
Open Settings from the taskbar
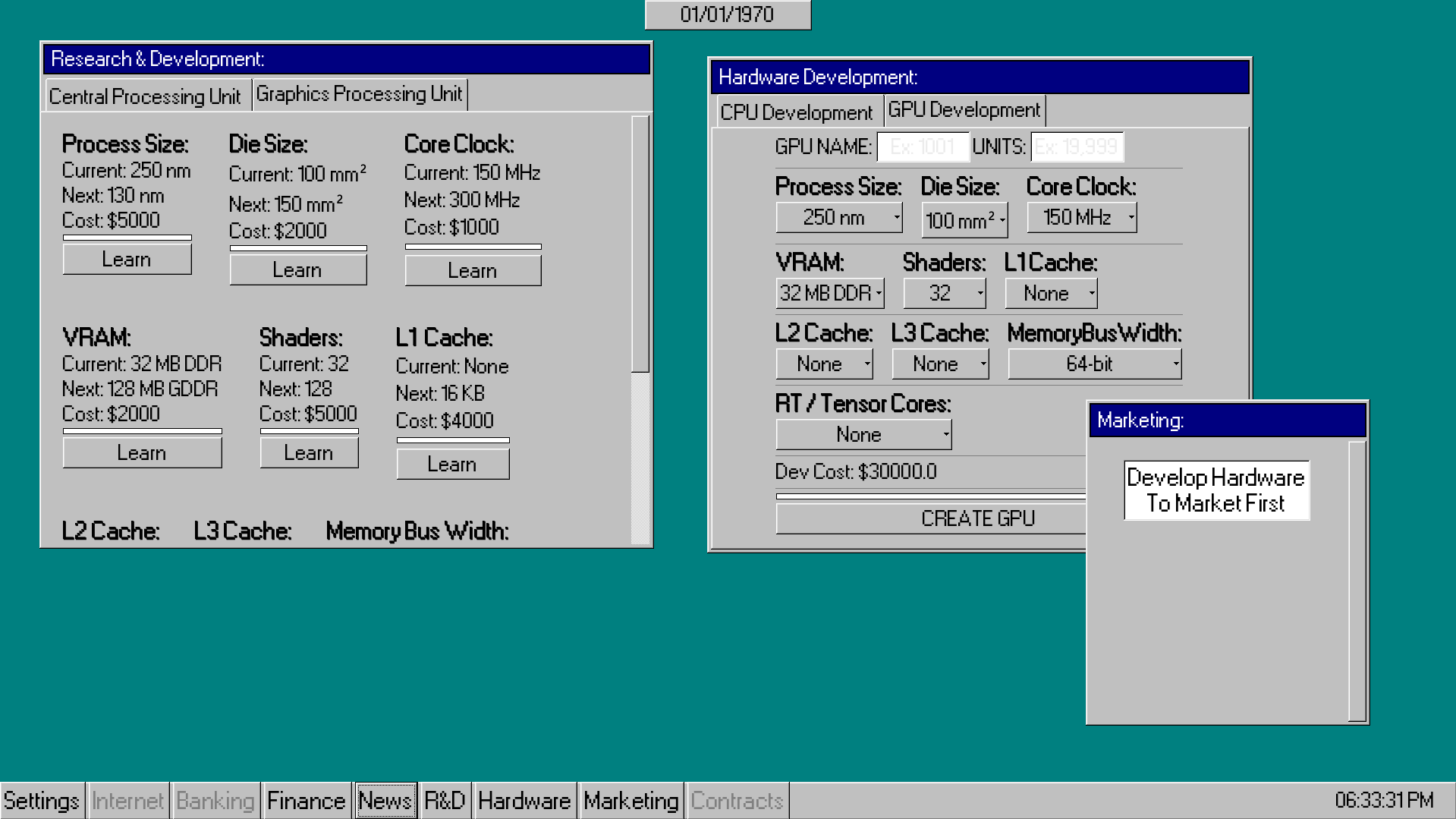[x=42, y=801]
